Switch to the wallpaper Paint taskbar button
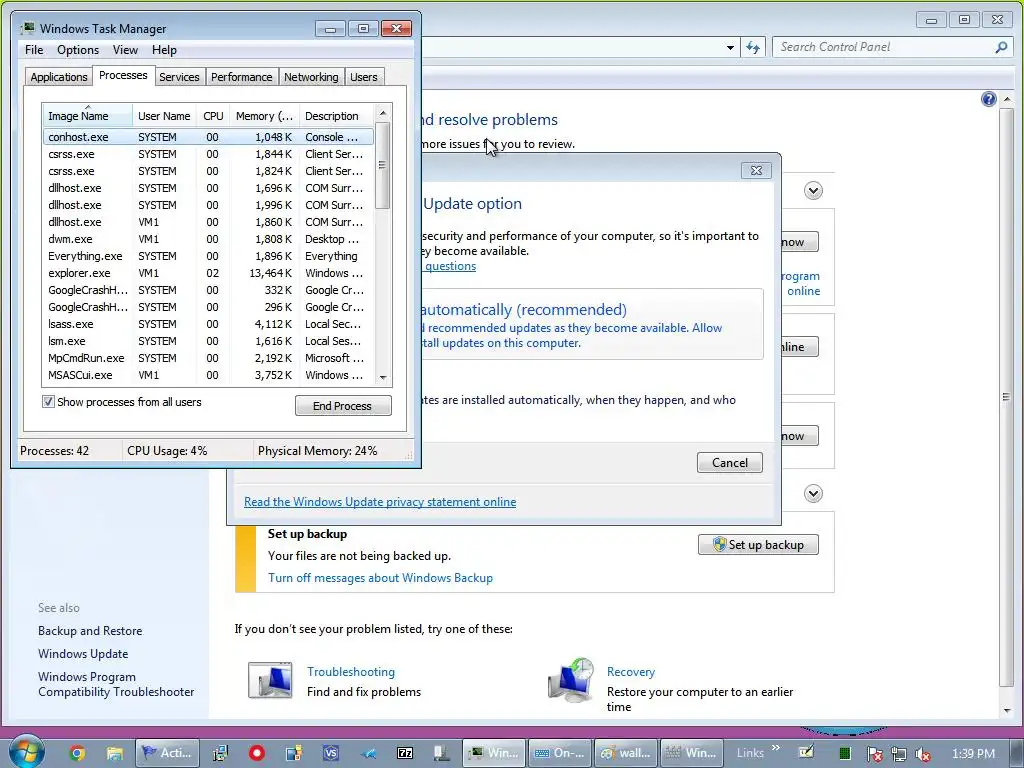The width and height of the screenshot is (1024, 768). [x=626, y=753]
